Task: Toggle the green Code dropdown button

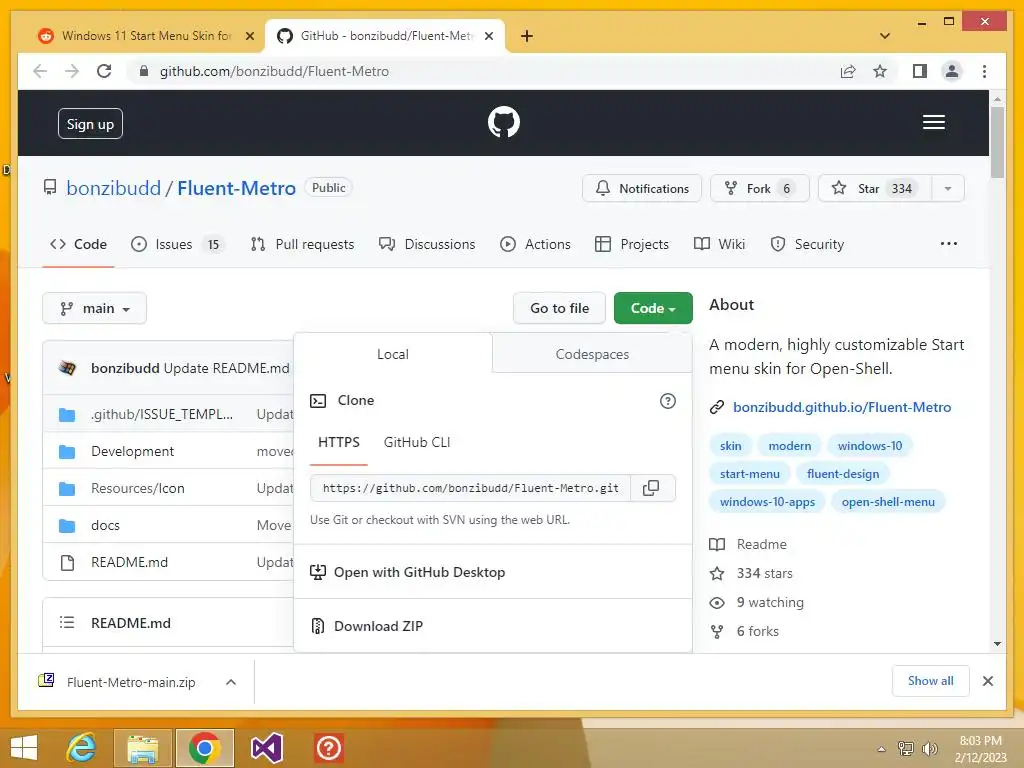Action: tap(653, 308)
